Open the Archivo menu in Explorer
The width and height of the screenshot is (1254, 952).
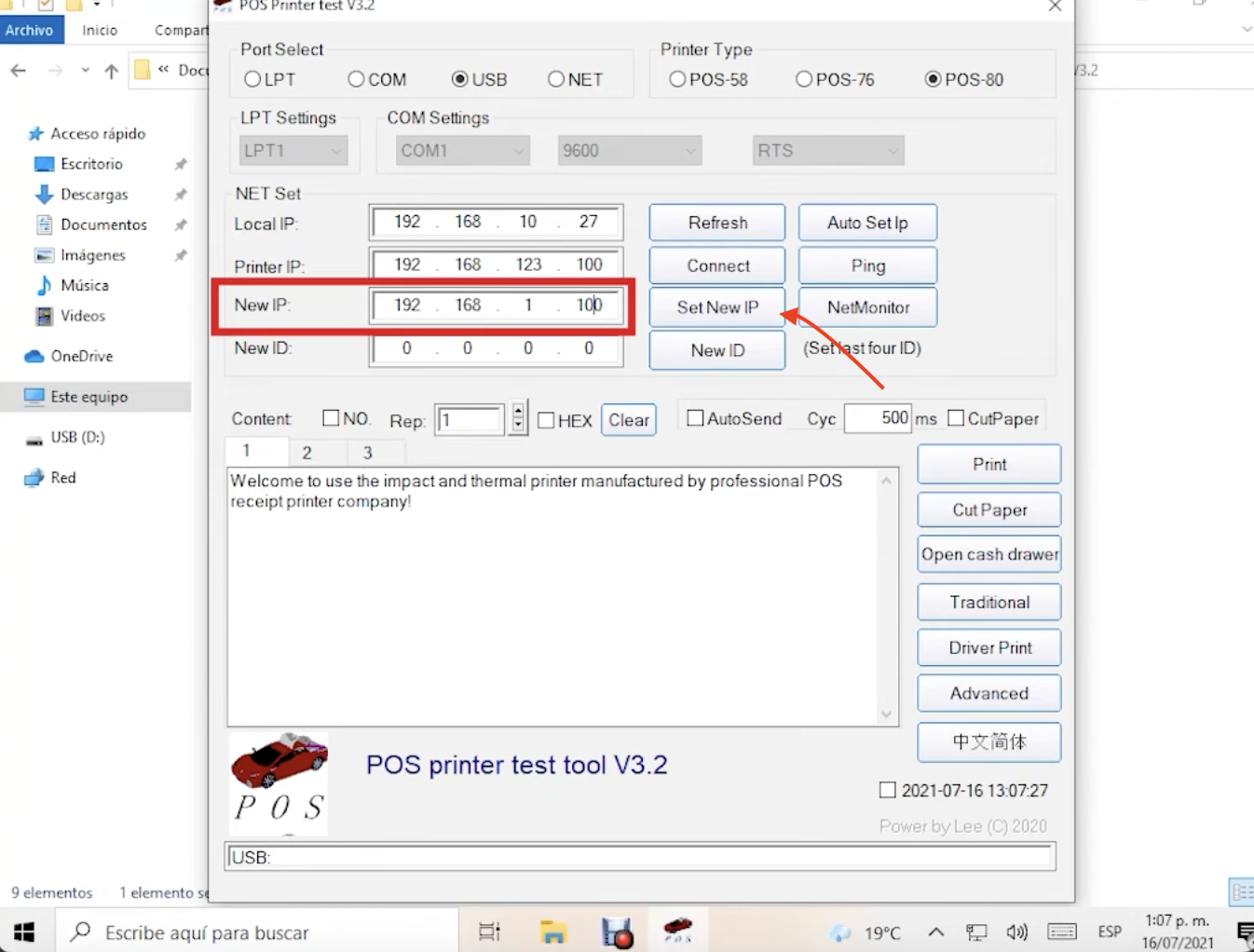tap(31, 29)
